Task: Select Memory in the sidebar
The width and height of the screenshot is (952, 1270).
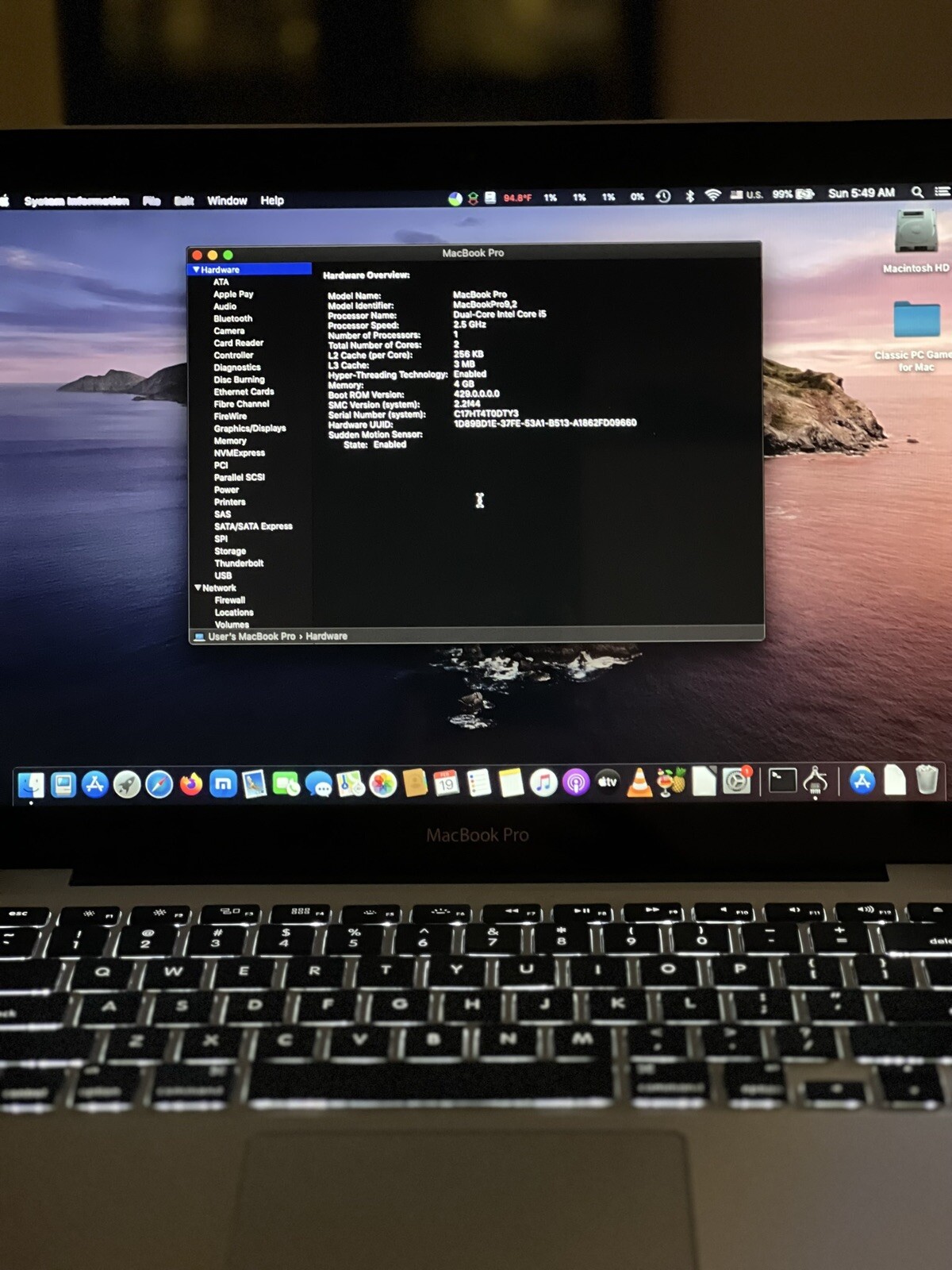Action: pos(229,441)
